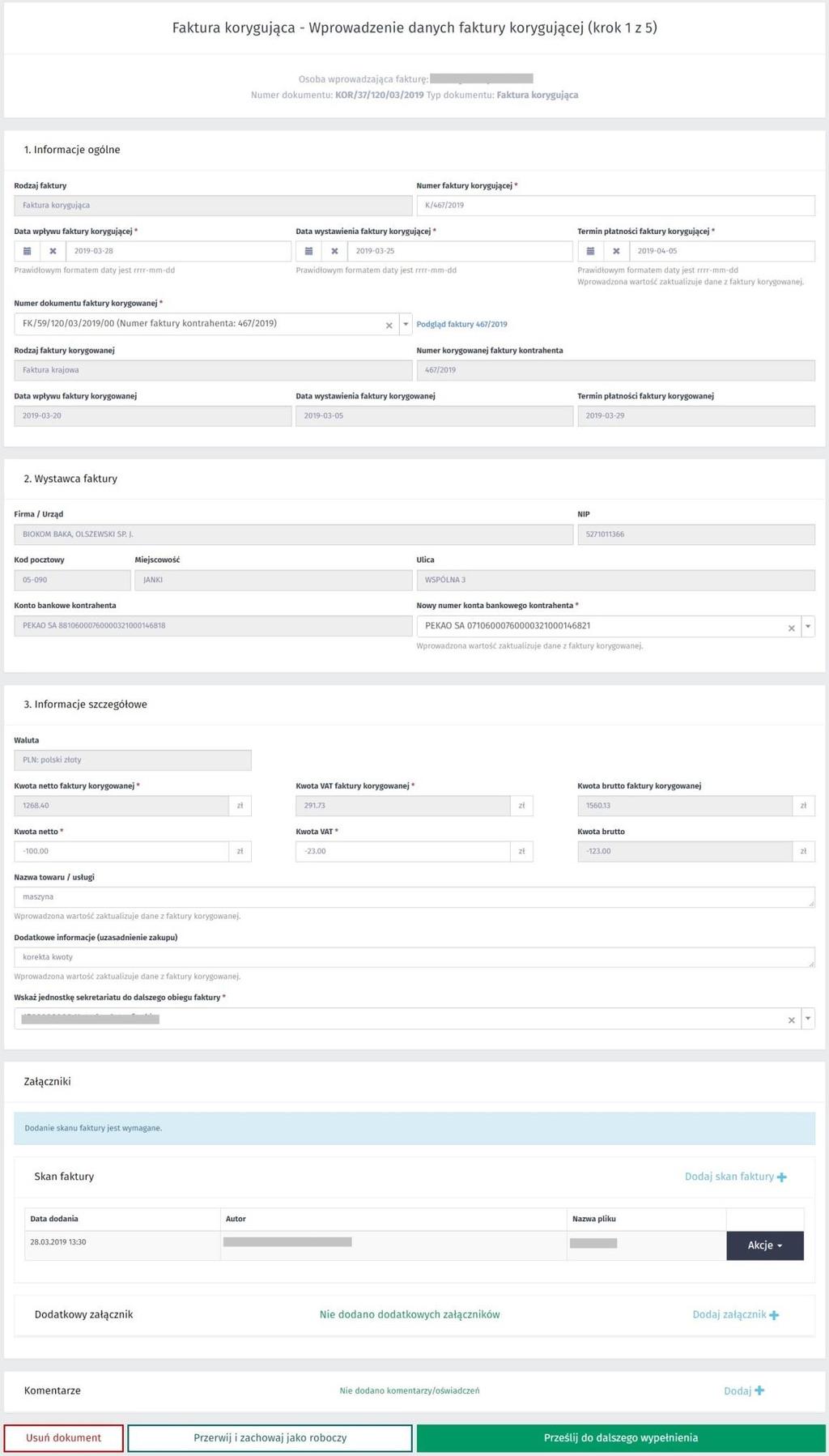Viewport: 829px width, 1456px height.
Task: Click the Kwota netto faktury korygowanej field
Action: tap(121, 806)
